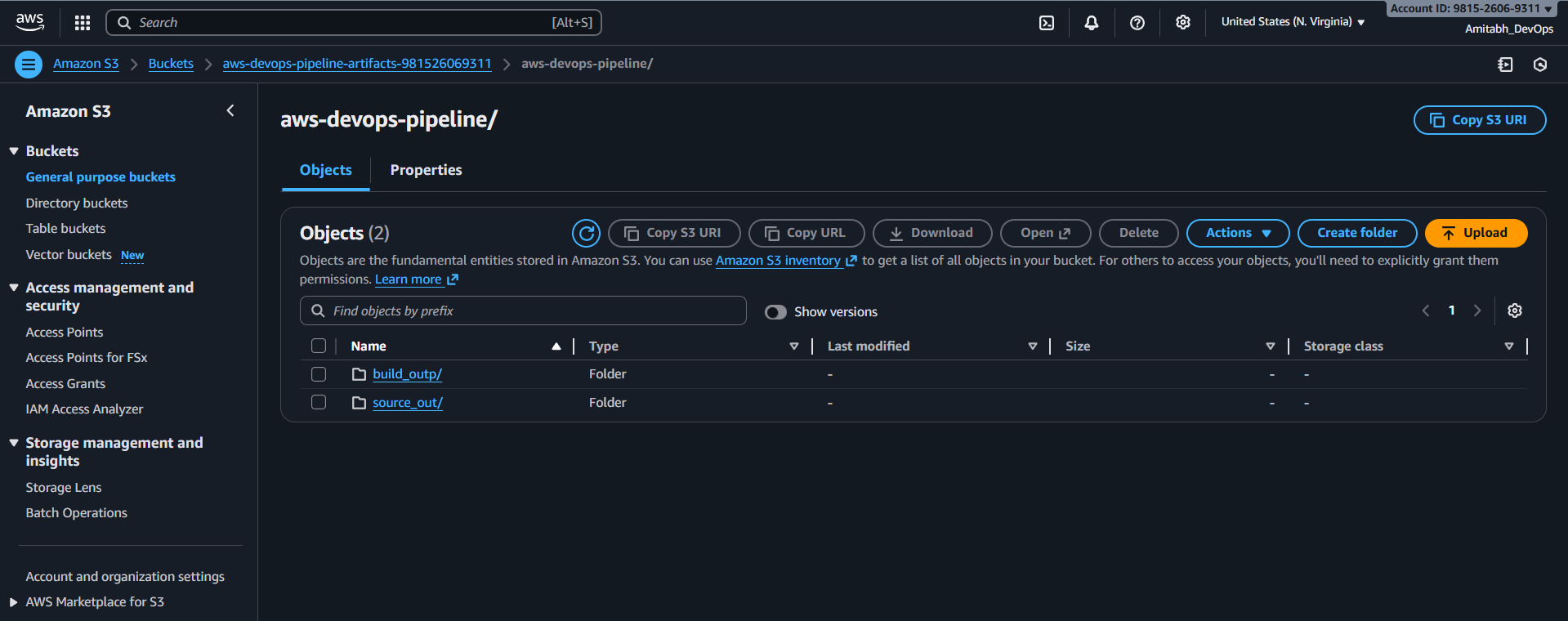Viewport: 1568px width, 621px height.
Task: Open the source_out/ folder link
Action: pyautogui.click(x=407, y=403)
